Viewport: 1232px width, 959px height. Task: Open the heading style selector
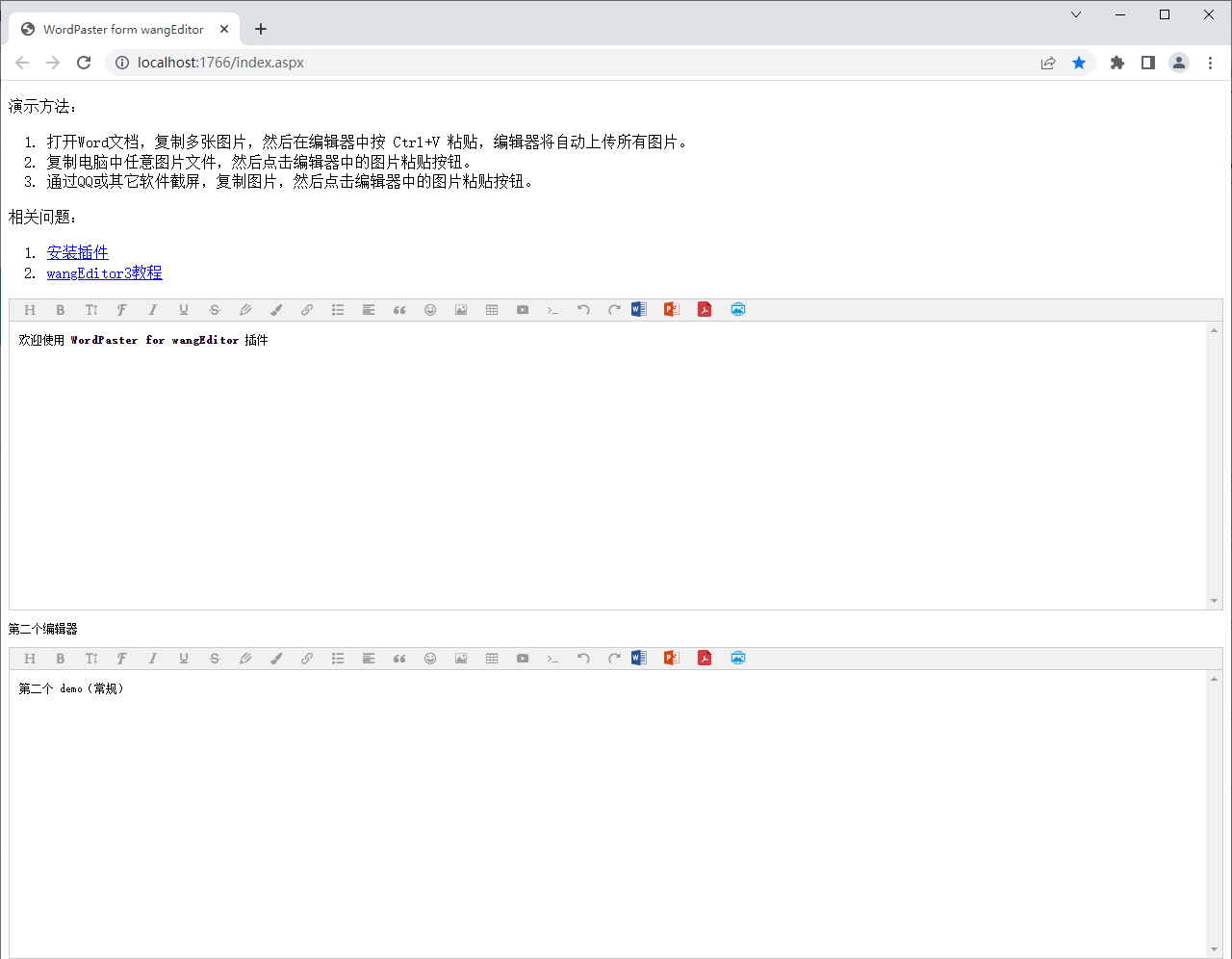click(30, 309)
